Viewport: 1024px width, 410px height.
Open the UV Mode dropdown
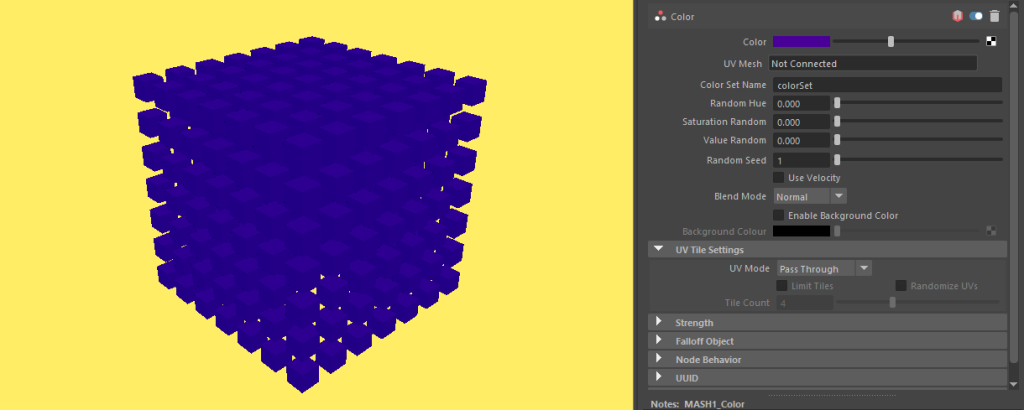[x=824, y=268]
